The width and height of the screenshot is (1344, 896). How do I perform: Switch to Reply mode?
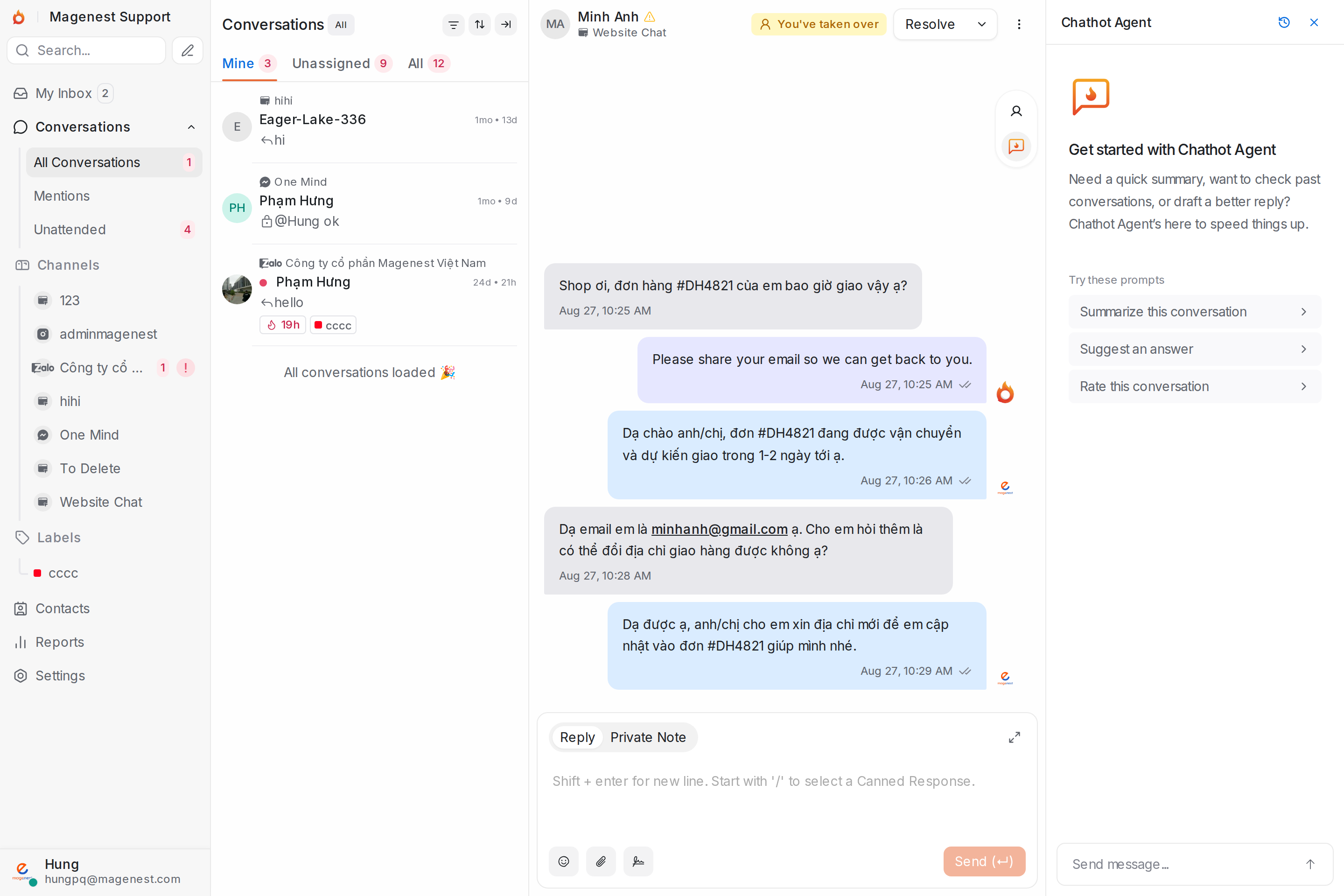[577, 737]
